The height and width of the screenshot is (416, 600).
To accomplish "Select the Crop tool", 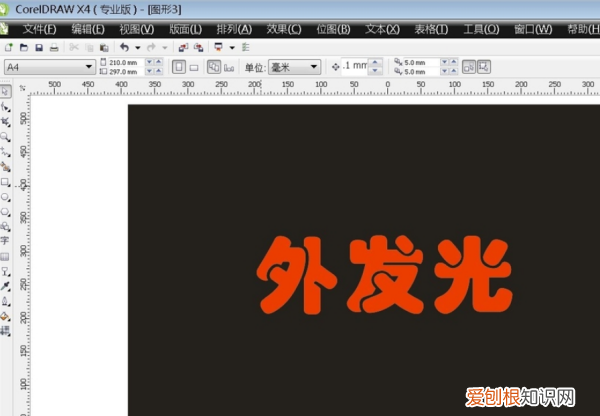I will [5, 122].
